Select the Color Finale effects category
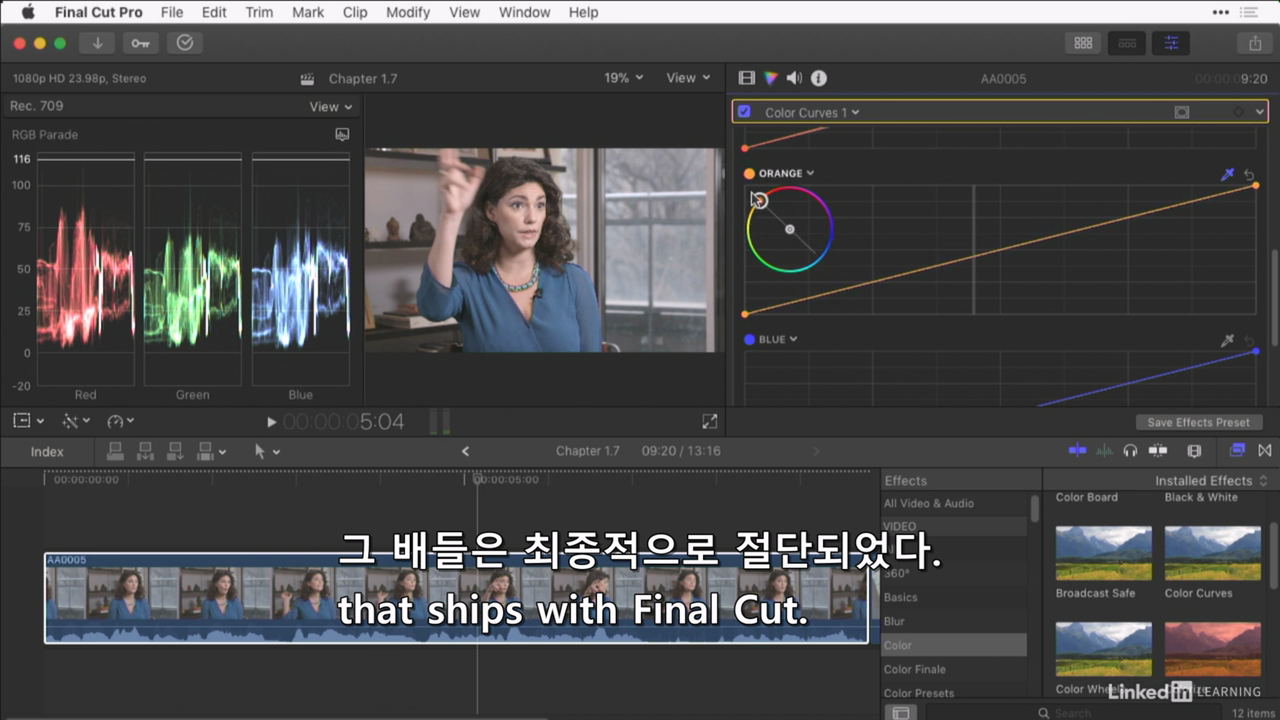This screenshot has height=720, width=1280. 914,669
